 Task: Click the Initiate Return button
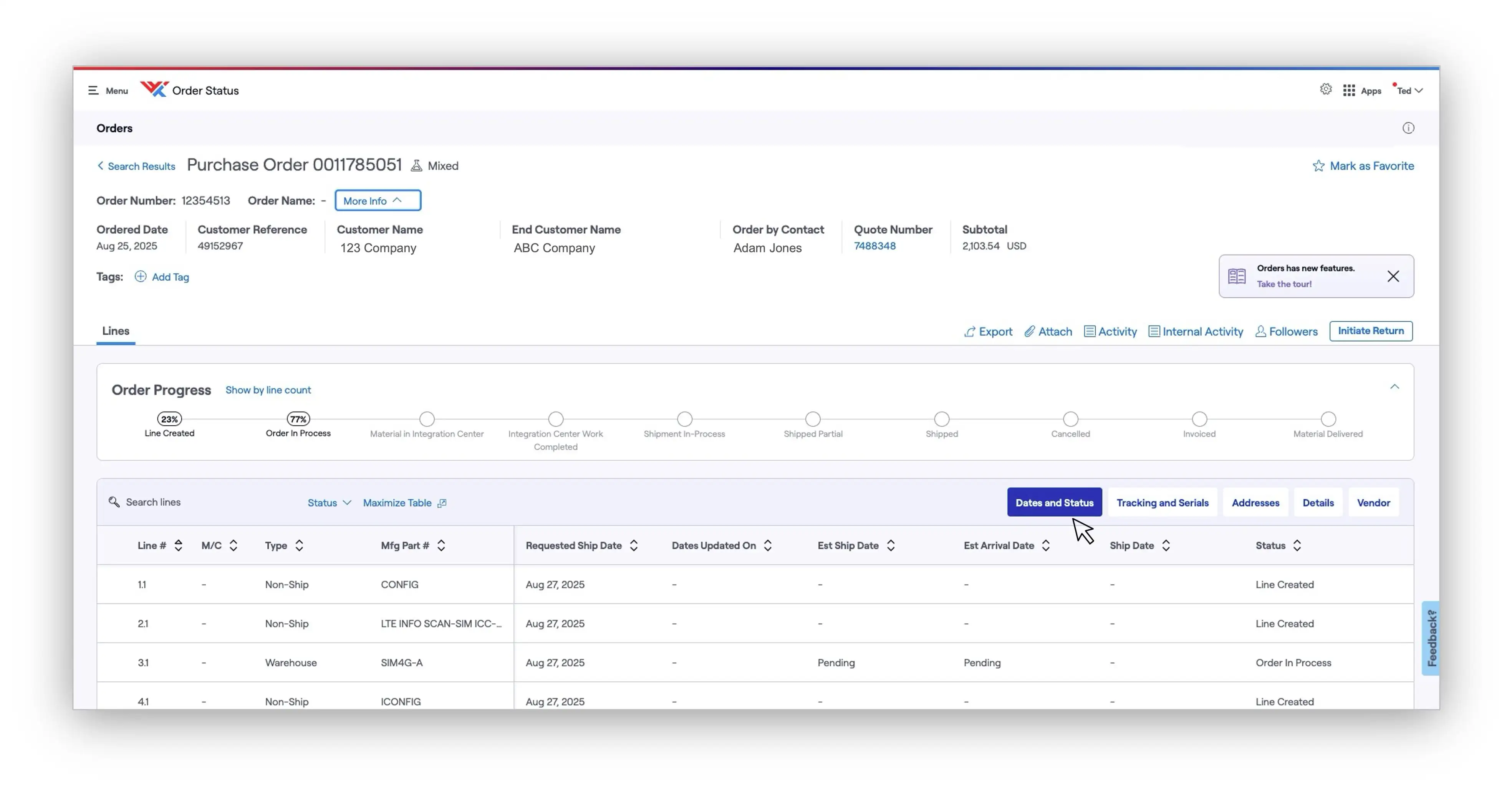click(1371, 331)
